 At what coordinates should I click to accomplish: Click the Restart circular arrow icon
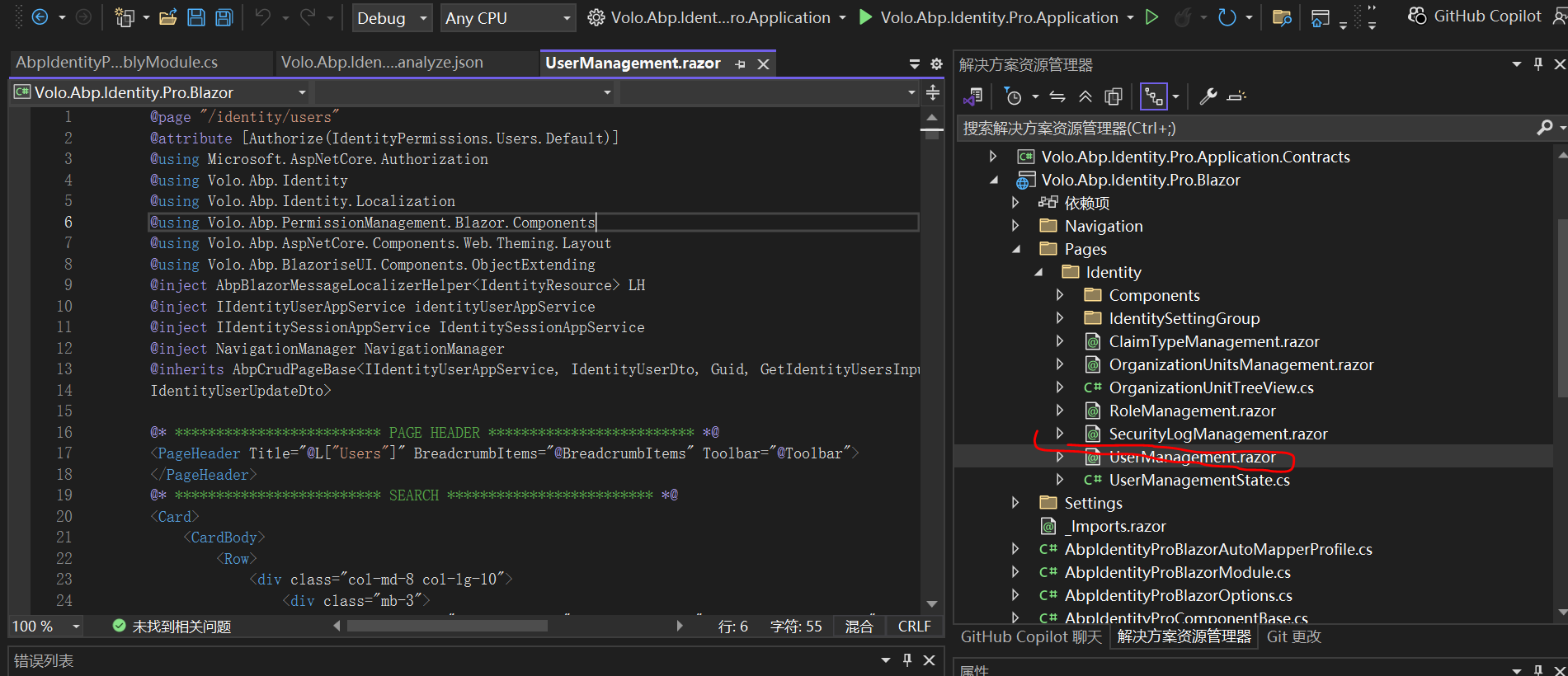pos(1227,17)
